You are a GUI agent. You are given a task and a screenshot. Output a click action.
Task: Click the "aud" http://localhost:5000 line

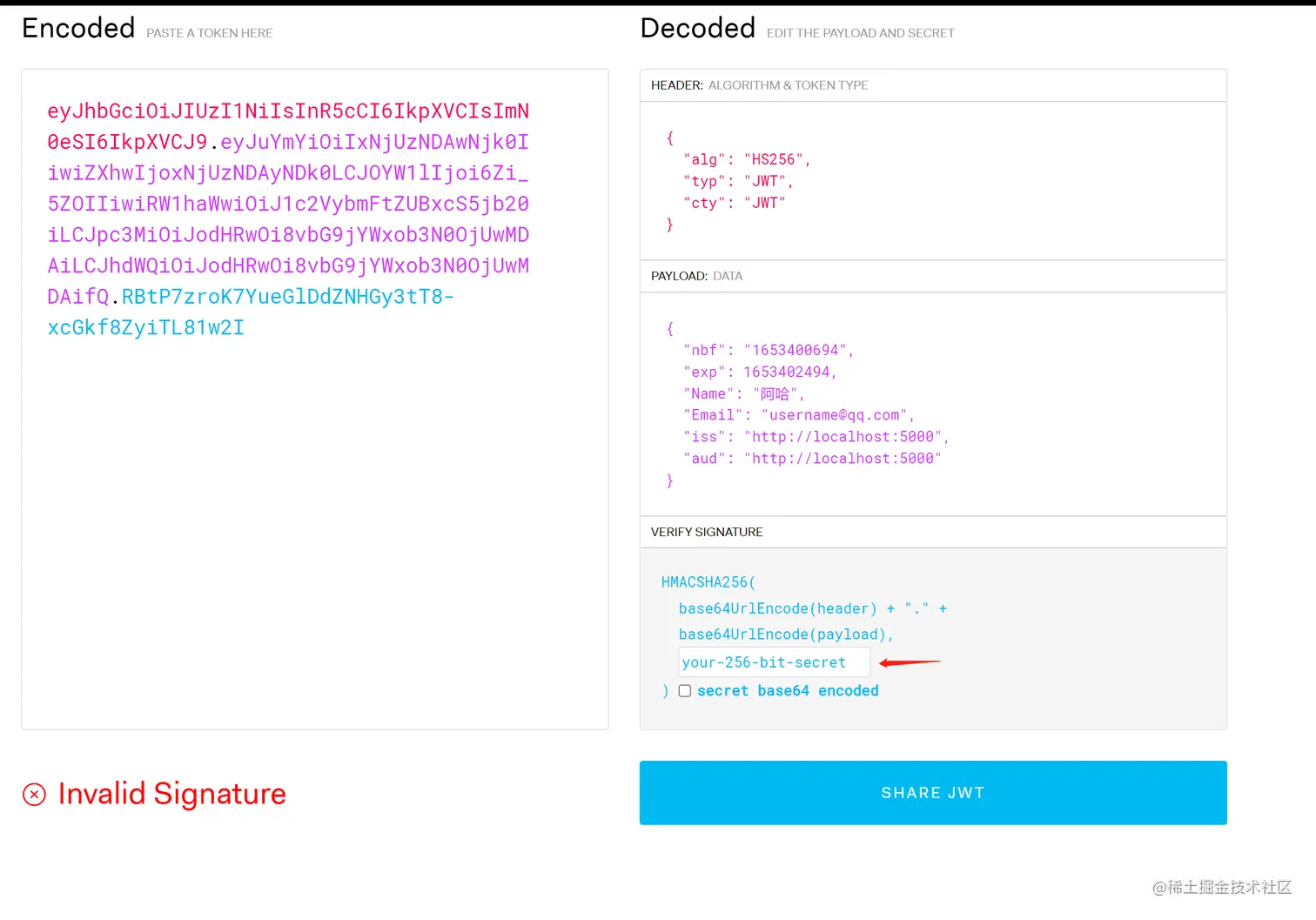coord(812,459)
